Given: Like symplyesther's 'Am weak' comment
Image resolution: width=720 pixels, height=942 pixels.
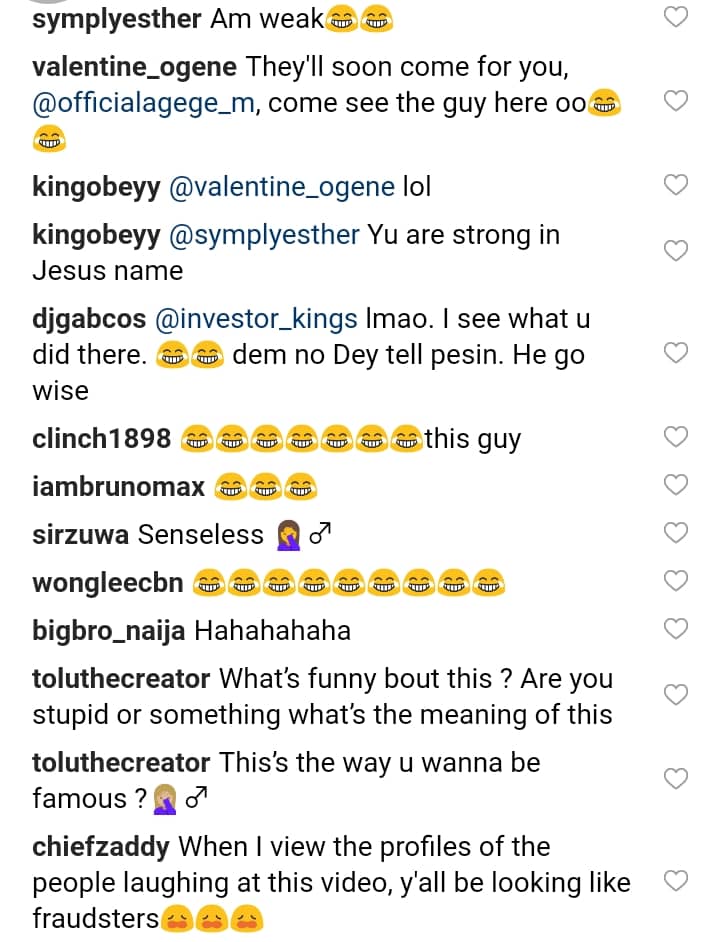Looking at the screenshot, I should click(677, 18).
